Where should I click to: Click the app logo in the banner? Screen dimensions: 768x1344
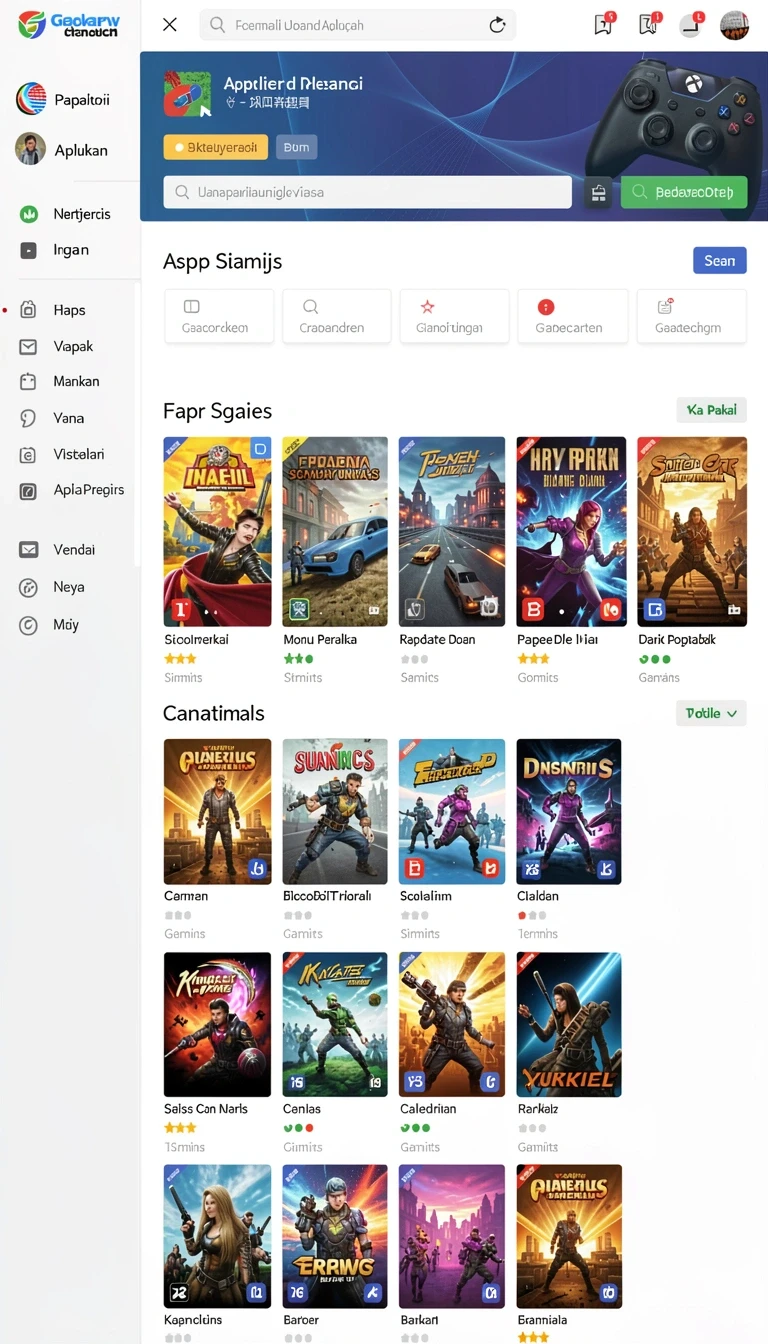click(x=189, y=95)
